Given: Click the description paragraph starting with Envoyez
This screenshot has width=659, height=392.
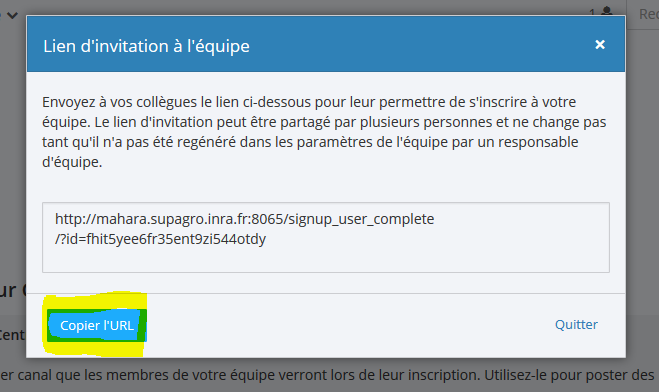Looking at the screenshot, I should pos(324,132).
